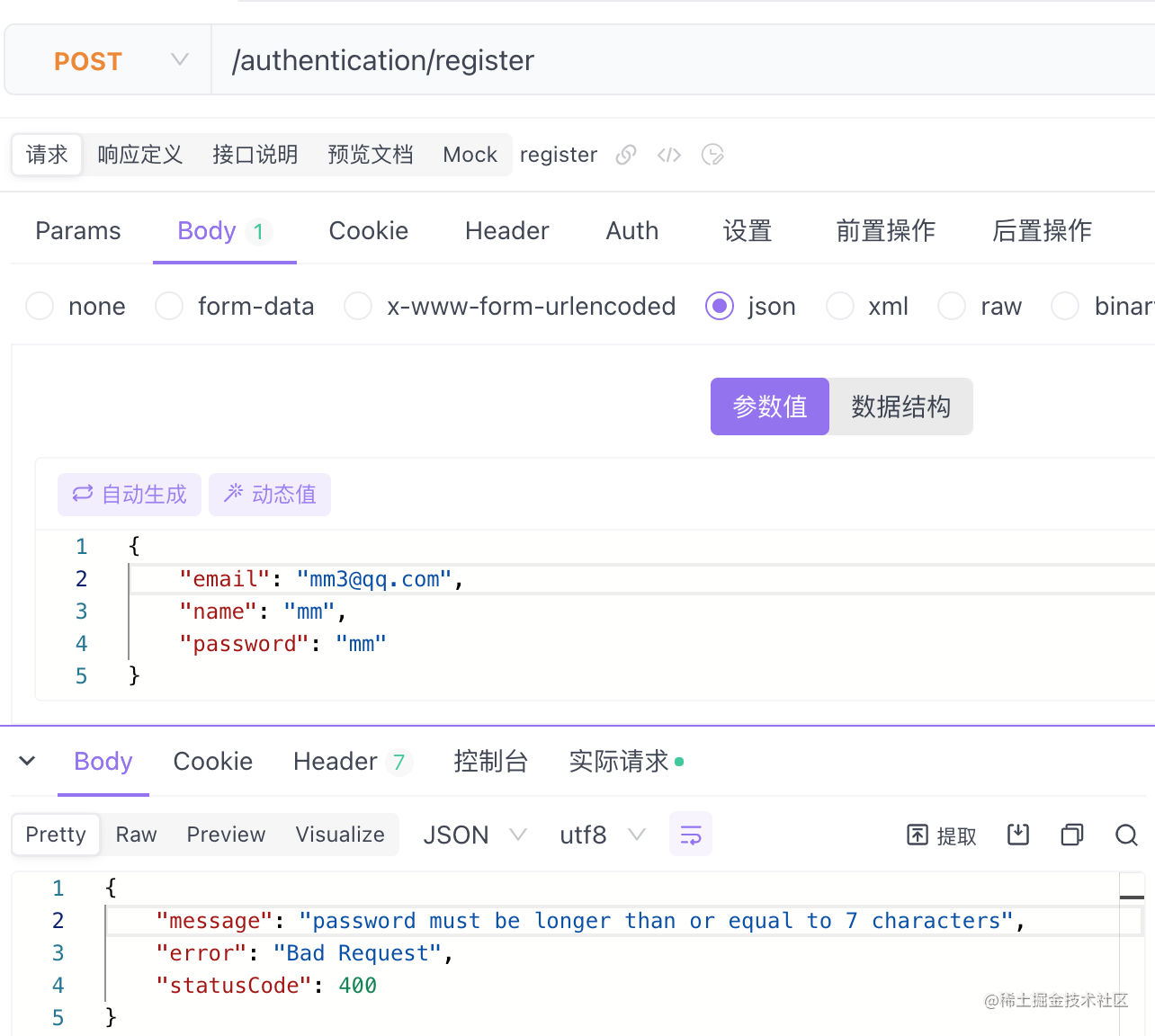Select the Raw response view
Viewport: 1155px width, 1036px height.
(x=137, y=835)
